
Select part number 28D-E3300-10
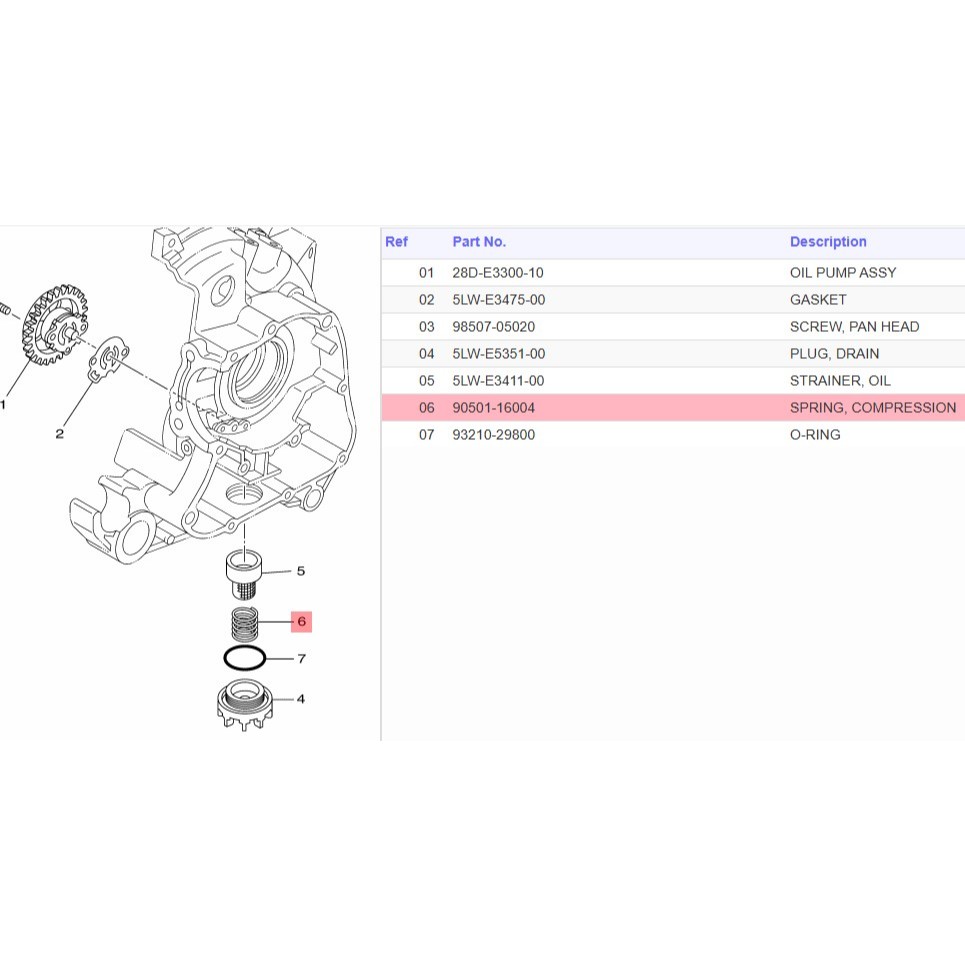coord(498,273)
